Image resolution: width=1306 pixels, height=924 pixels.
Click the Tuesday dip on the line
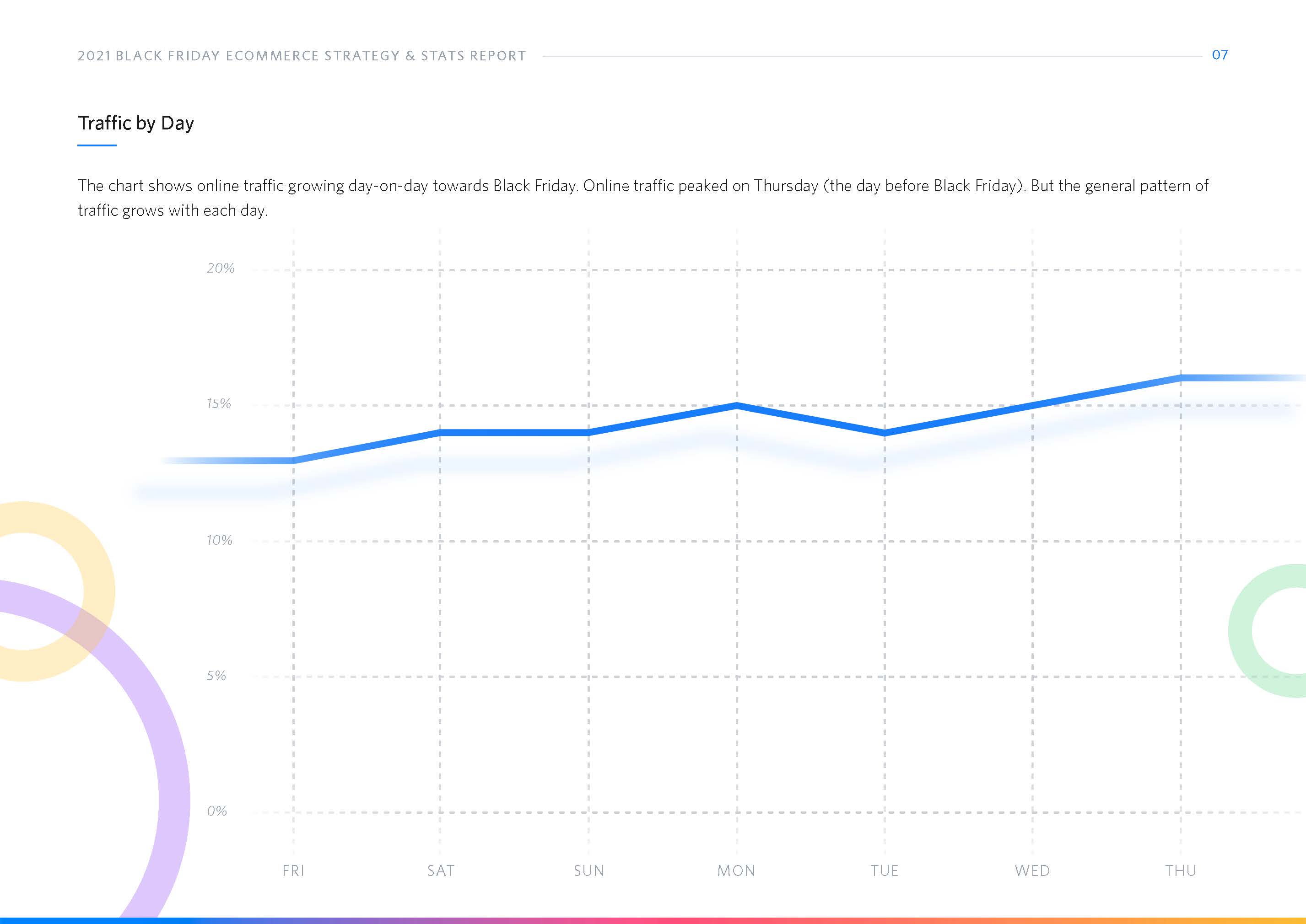tap(885, 433)
